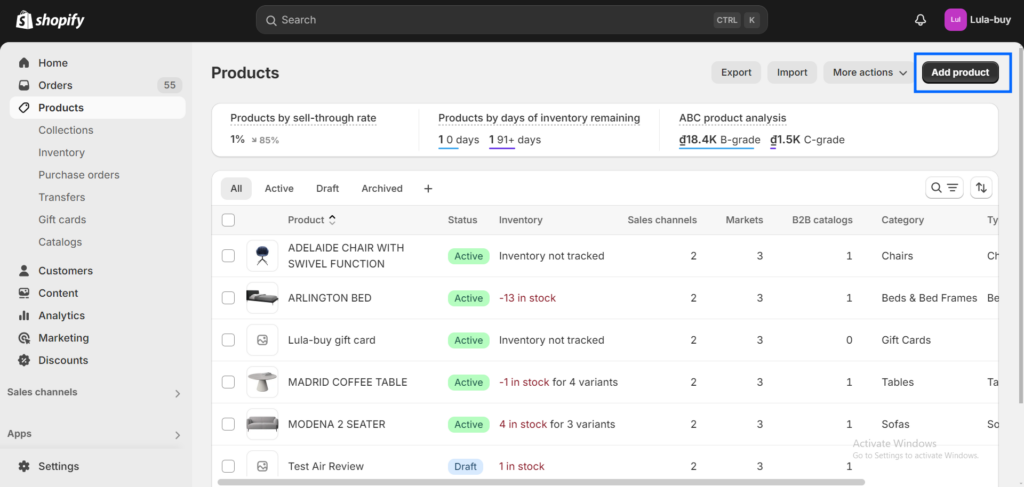The height and width of the screenshot is (487, 1024).
Task: Click the Import button
Action: click(x=792, y=72)
